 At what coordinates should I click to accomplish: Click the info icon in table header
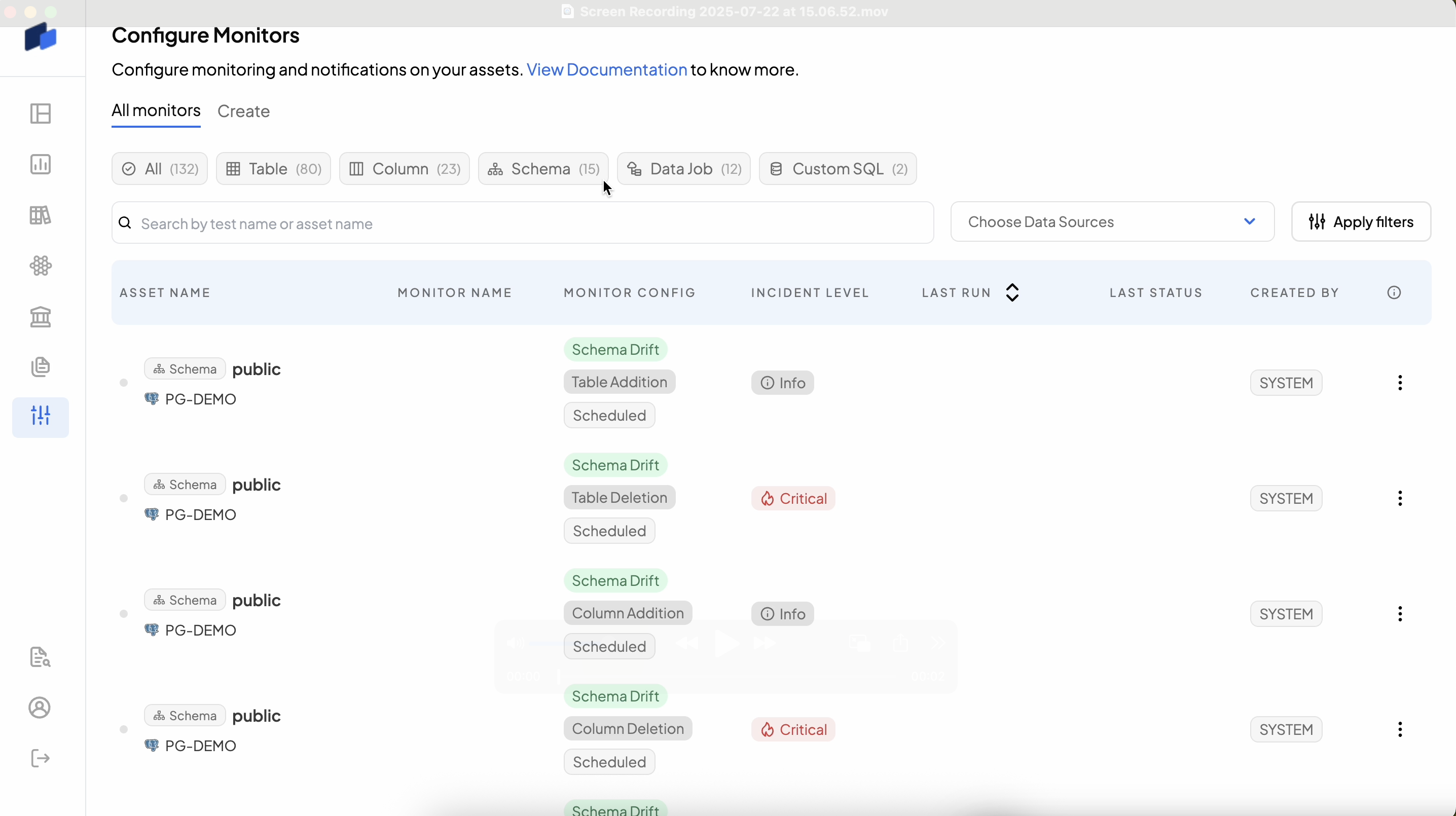tap(1394, 293)
